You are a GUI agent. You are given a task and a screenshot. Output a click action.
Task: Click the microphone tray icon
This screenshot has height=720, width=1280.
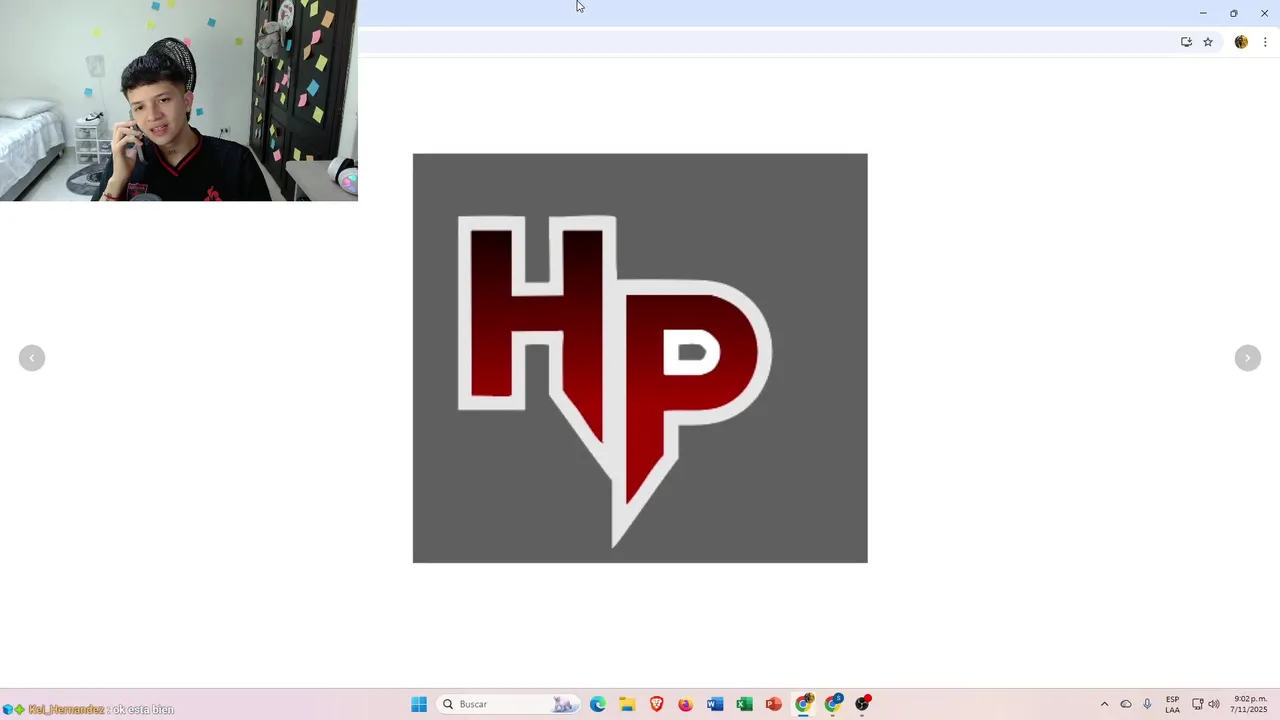(x=1147, y=704)
